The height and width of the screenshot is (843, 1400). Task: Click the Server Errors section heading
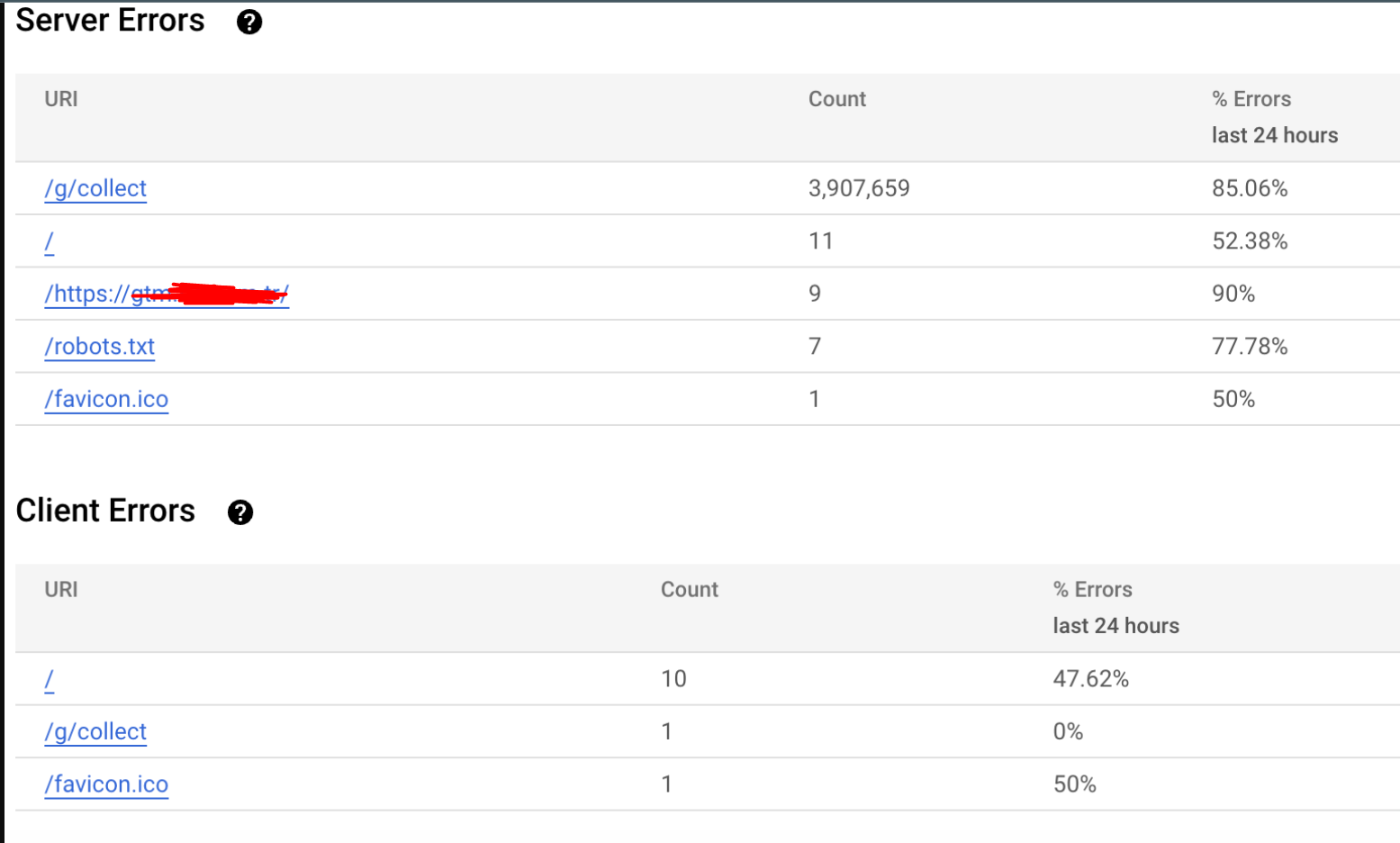(x=111, y=21)
